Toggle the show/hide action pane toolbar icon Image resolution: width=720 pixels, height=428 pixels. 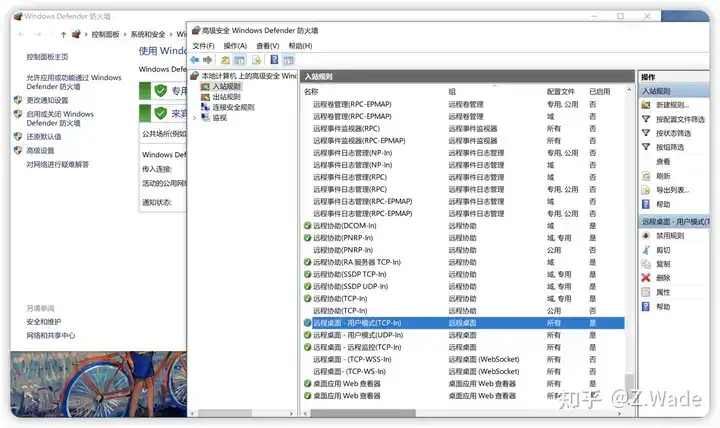click(288, 60)
